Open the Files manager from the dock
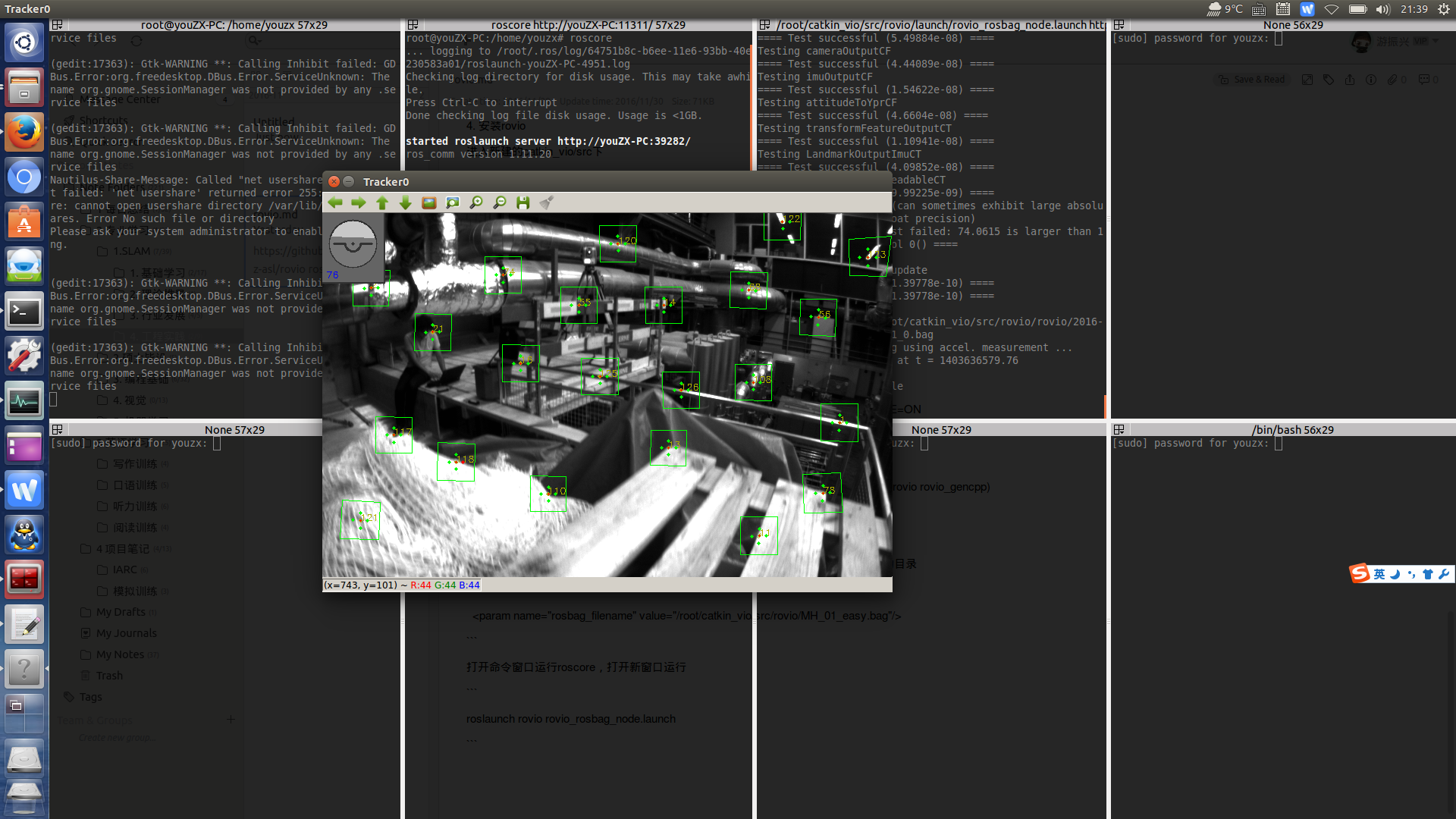This screenshot has width=1456, height=819. tap(24, 87)
